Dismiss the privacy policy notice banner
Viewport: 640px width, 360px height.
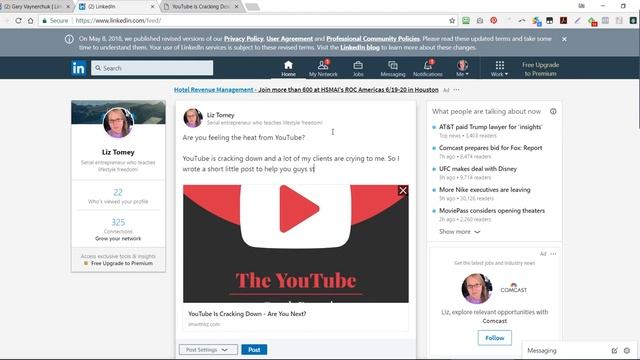click(x=564, y=39)
